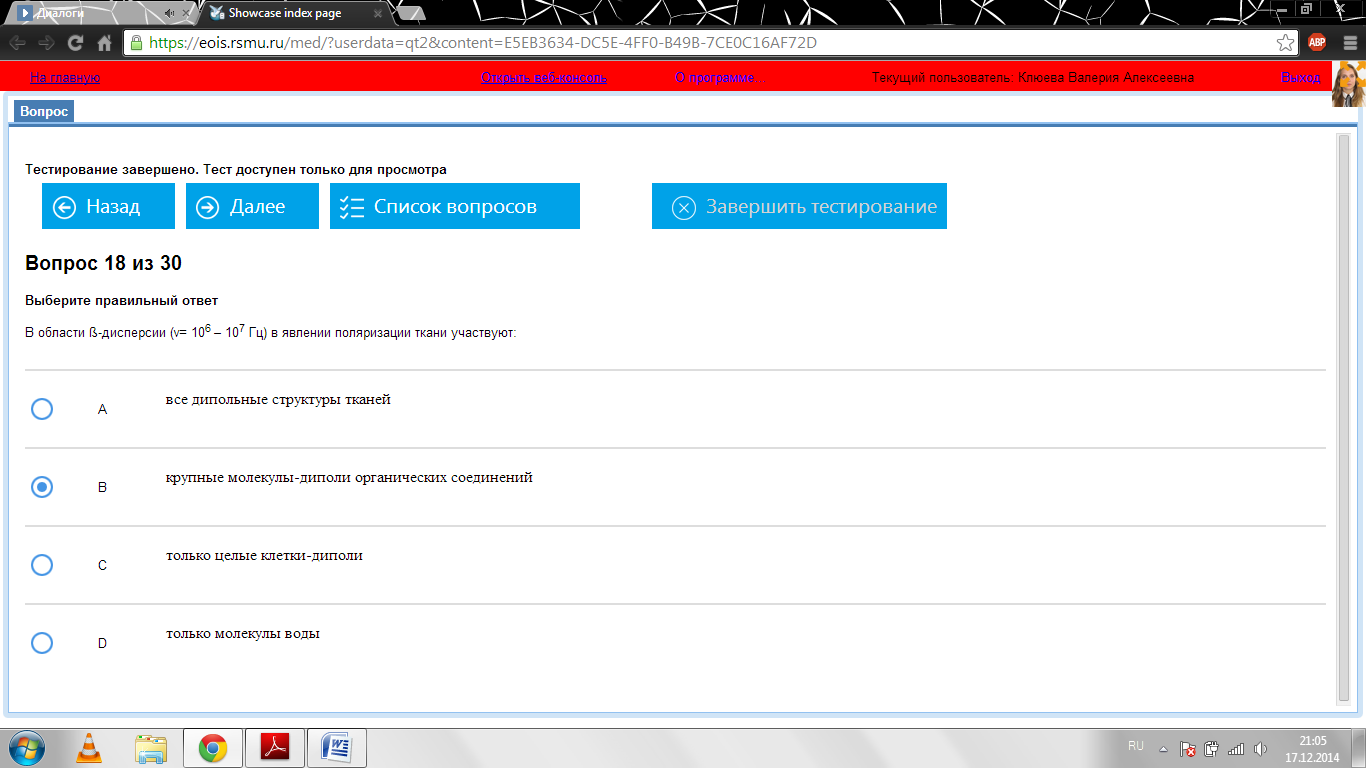Open the Открыть веб-консоль link
Viewport: 1366px width, 768px height.
pos(544,77)
